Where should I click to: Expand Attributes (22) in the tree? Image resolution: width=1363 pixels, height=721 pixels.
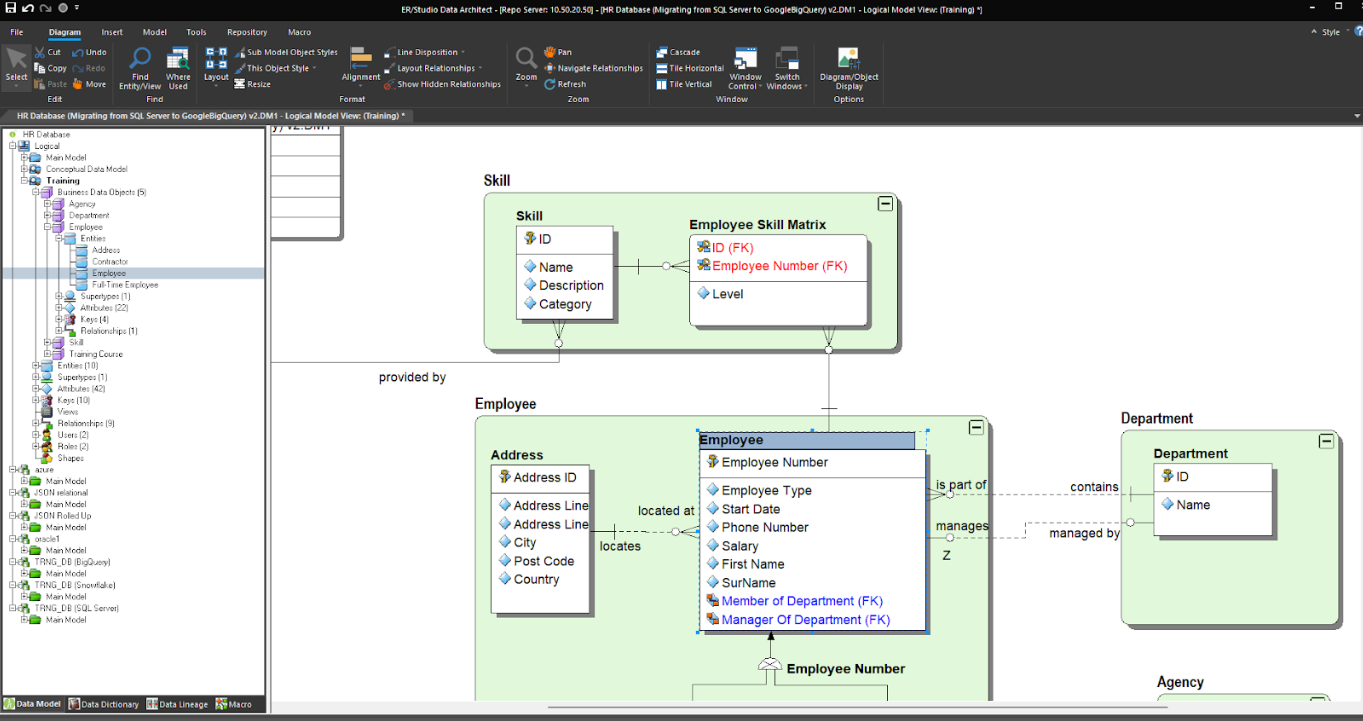pos(58,308)
